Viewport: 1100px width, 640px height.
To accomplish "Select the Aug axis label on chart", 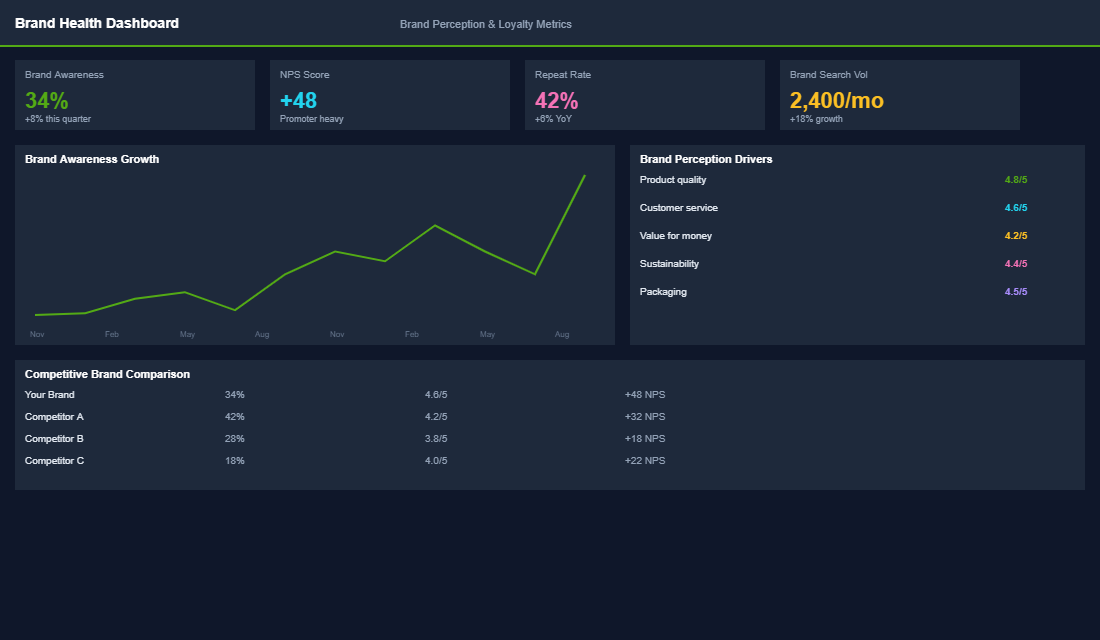I will 561,334.
